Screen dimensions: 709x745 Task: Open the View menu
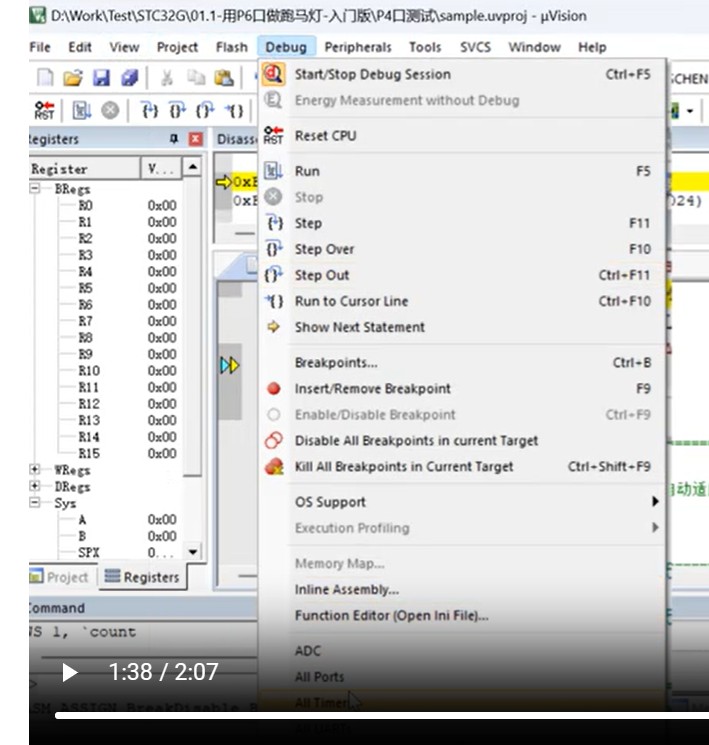(x=125, y=47)
